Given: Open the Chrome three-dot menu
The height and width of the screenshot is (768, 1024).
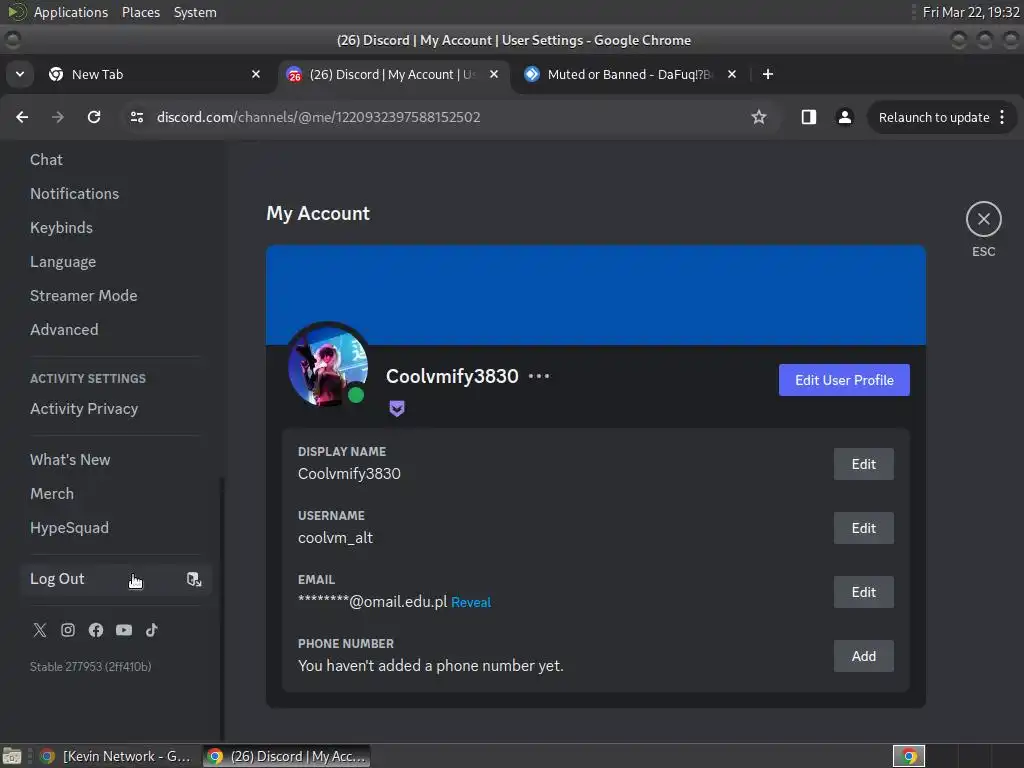Looking at the screenshot, I should tap(1002, 117).
